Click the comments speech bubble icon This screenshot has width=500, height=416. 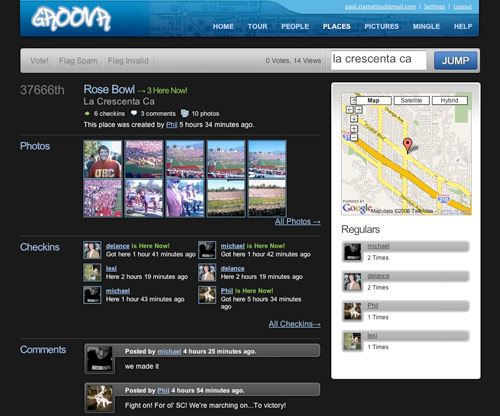click(x=134, y=113)
